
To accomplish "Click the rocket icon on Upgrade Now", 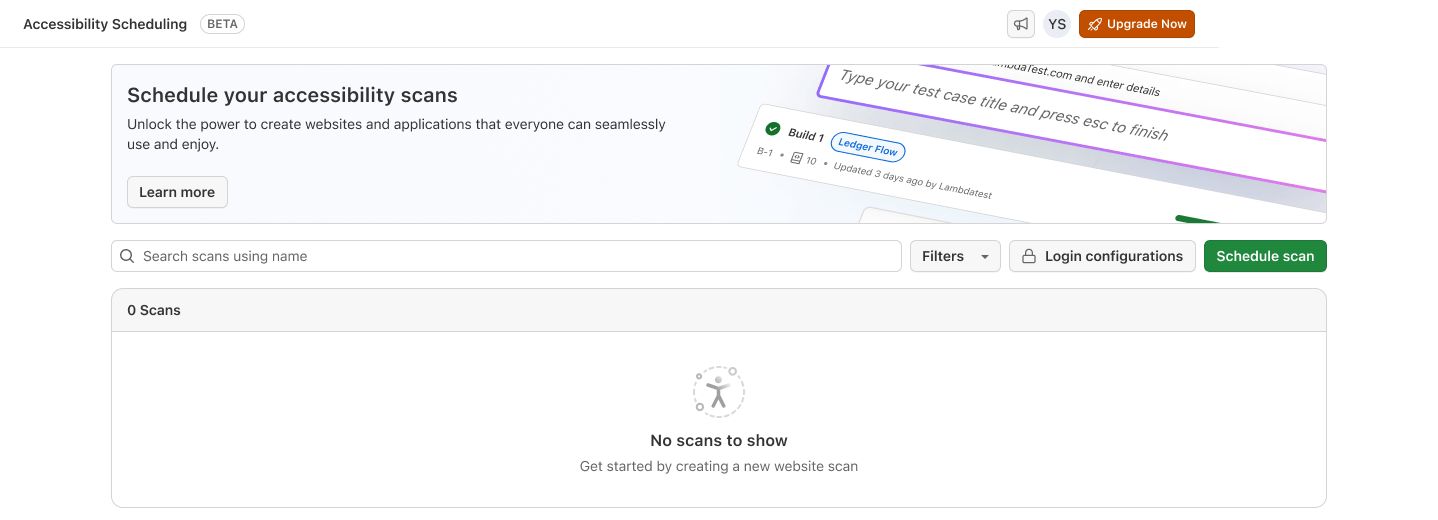I will point(1095,24).
